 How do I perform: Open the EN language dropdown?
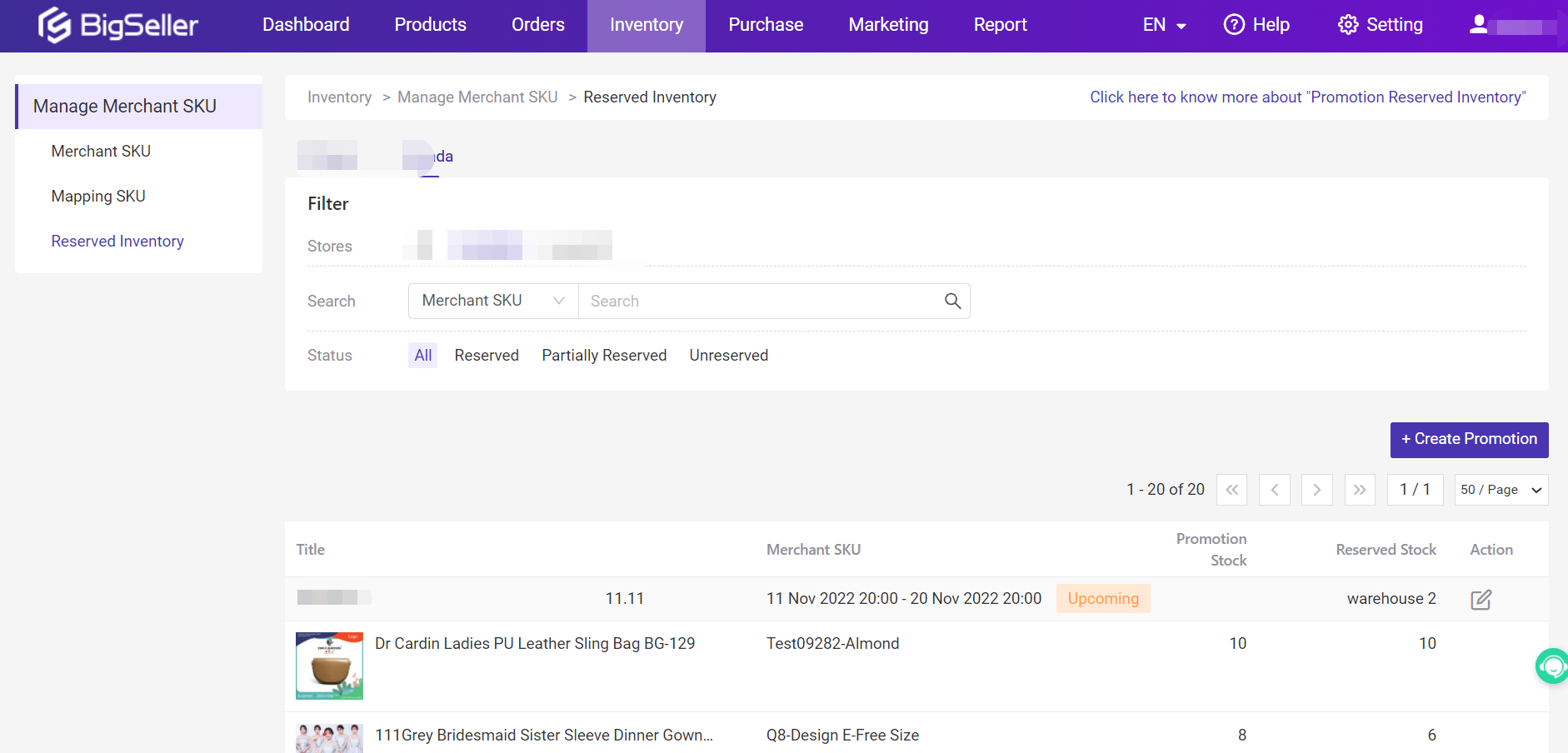[x=1163, y=25]
